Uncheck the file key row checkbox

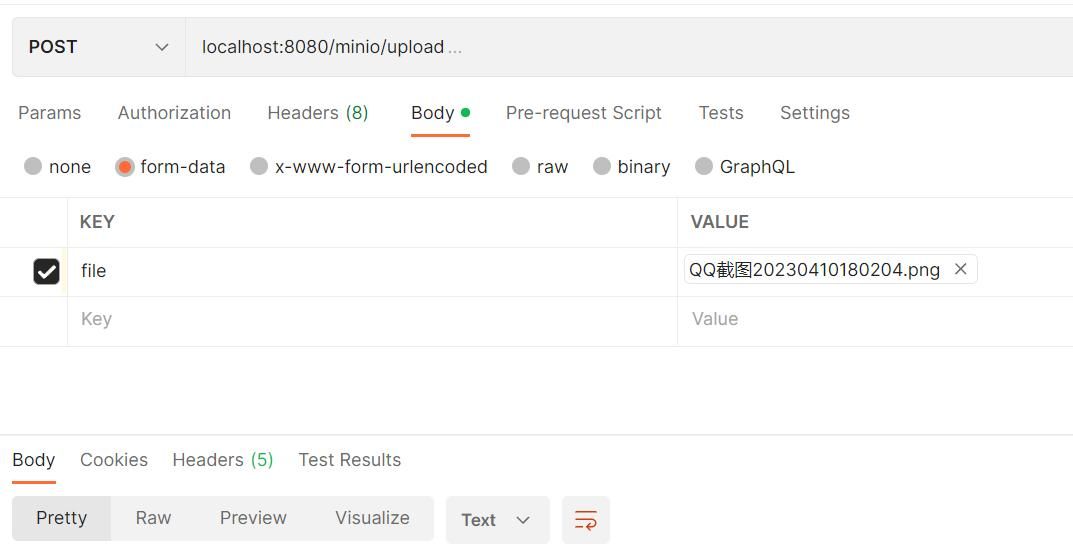click(46, 271)
